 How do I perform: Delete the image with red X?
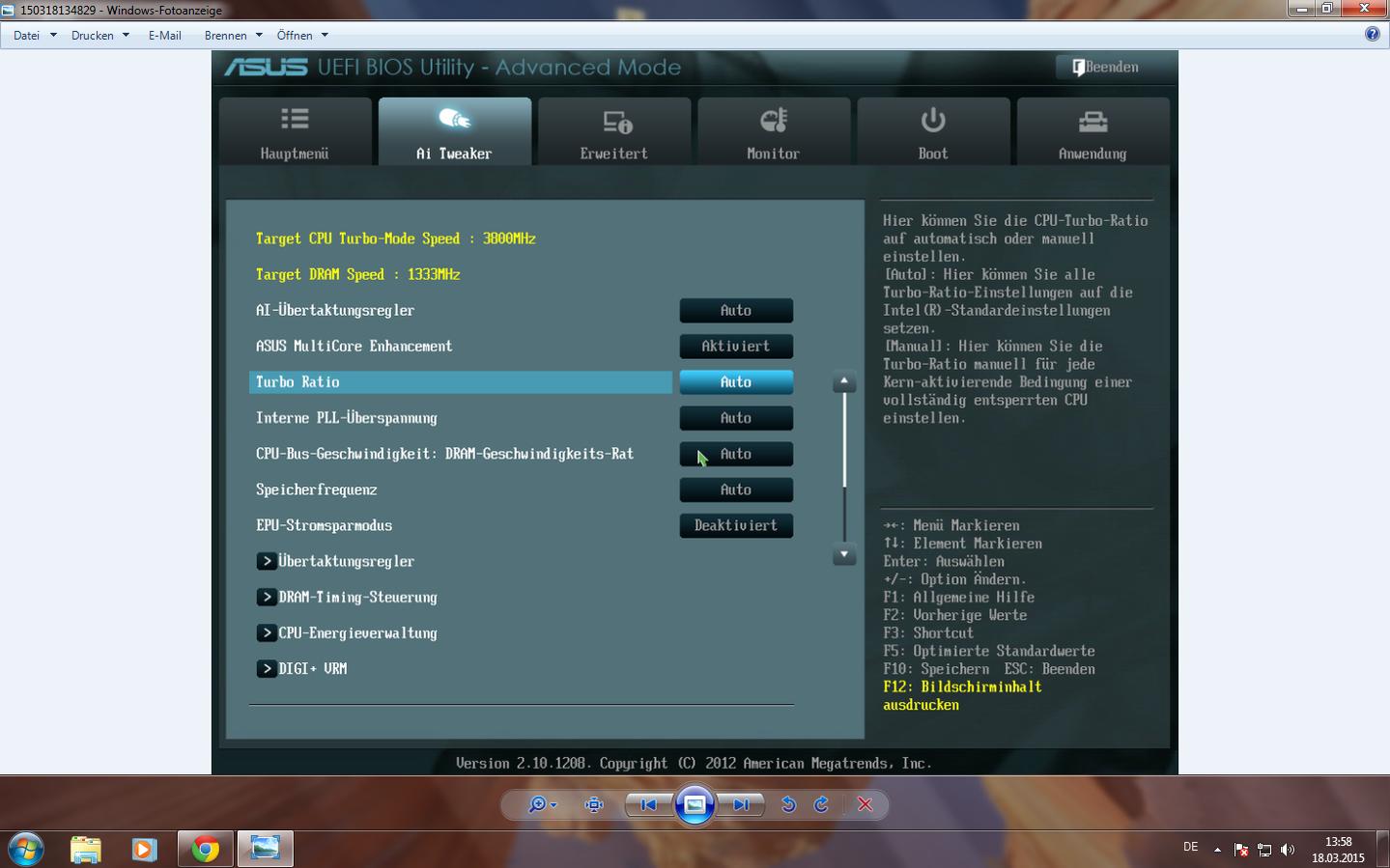(x=865, y=804)
